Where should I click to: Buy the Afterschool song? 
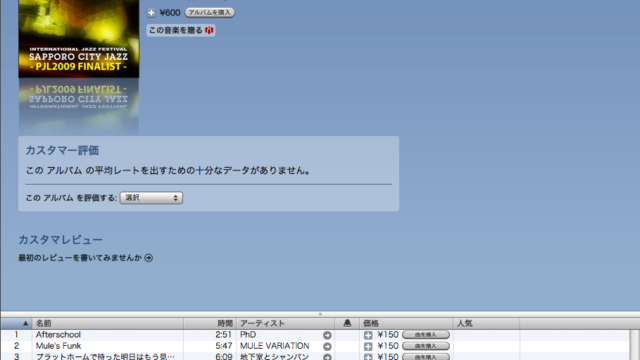pyautogui.click(x=426, y=335)
